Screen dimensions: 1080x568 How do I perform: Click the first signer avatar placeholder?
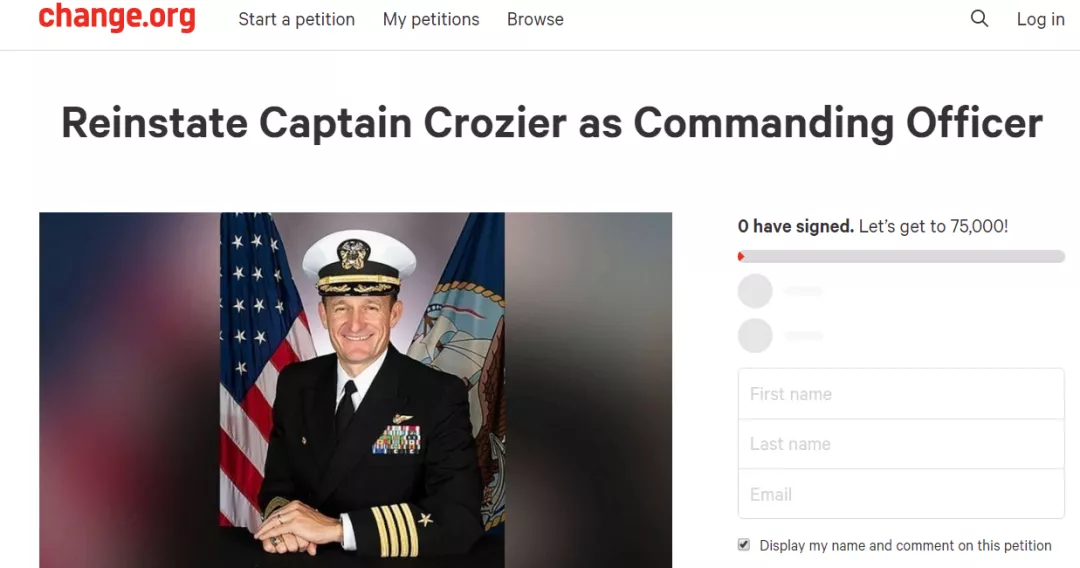click(x=755, y=291)
